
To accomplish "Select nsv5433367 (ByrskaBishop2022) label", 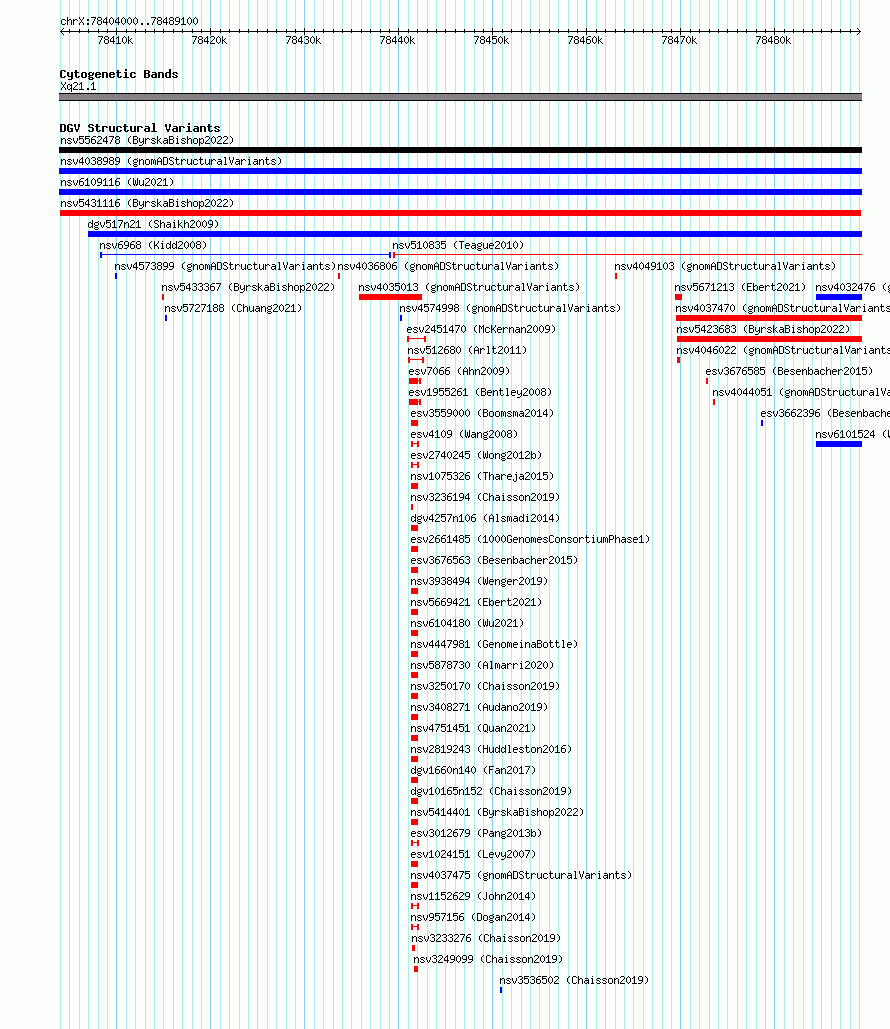I will (x=248, y=287).
